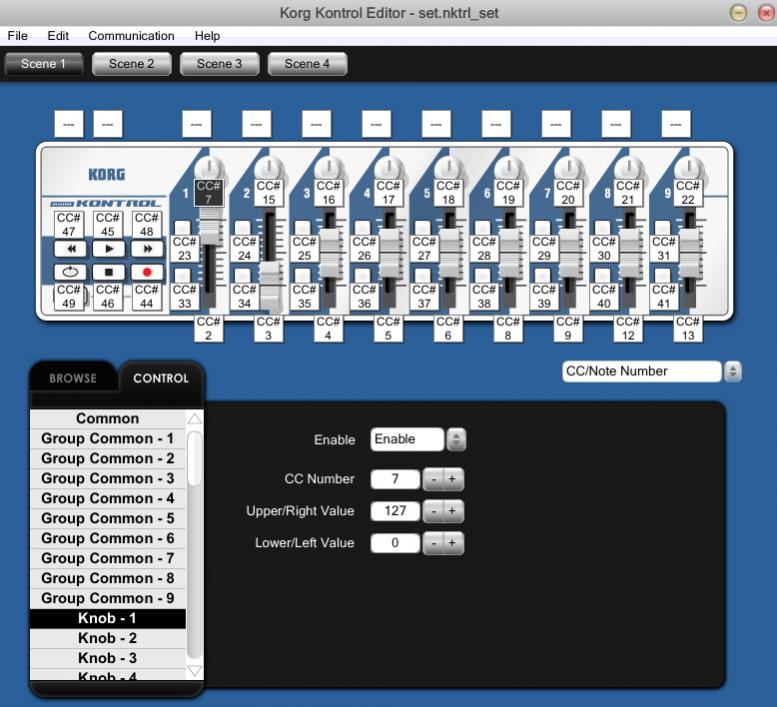This screenshot has height=707, width=777.
Task: Click the fast-forward transport button
Action: pyautogui.click(x=147, y=249)
